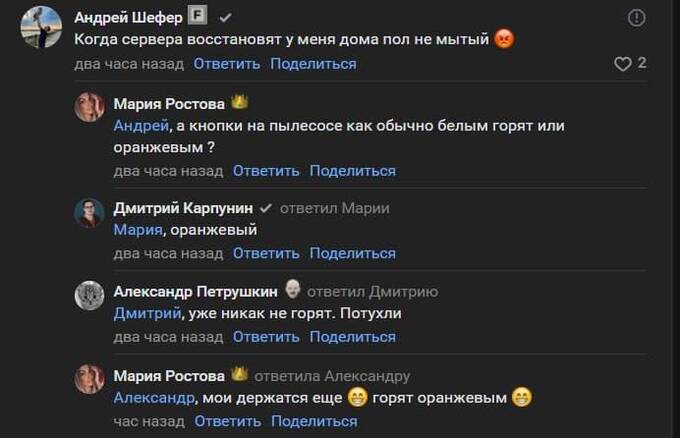The image size is (680, 438).
Task: Reply to Андрей Шефер's comment
Action: 227,63
